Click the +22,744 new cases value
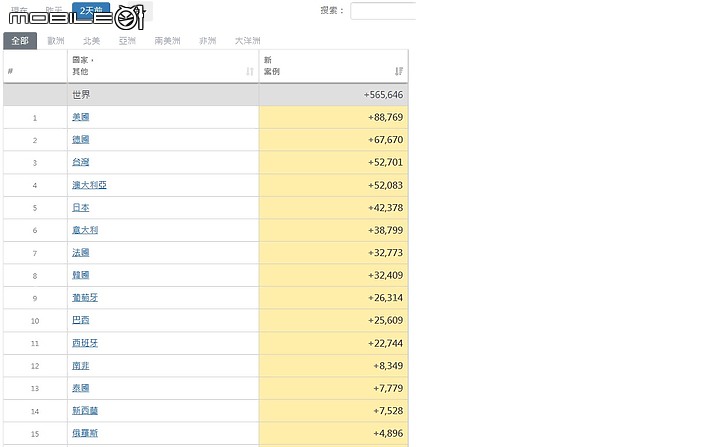This screenshot has width=720, height=447. [385, 343]
